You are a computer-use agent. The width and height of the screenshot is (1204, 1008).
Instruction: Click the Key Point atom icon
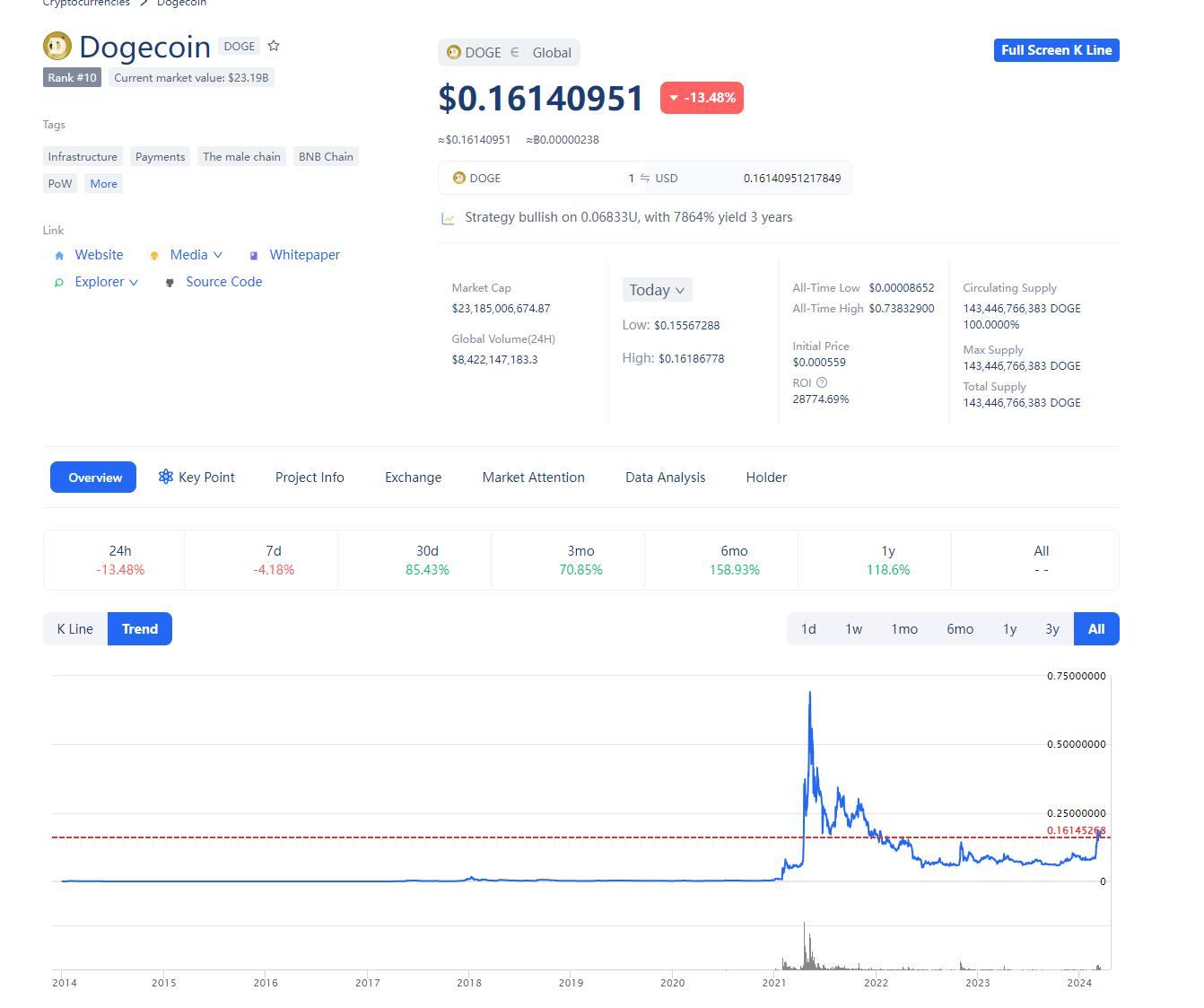click(x=165, y=477)
